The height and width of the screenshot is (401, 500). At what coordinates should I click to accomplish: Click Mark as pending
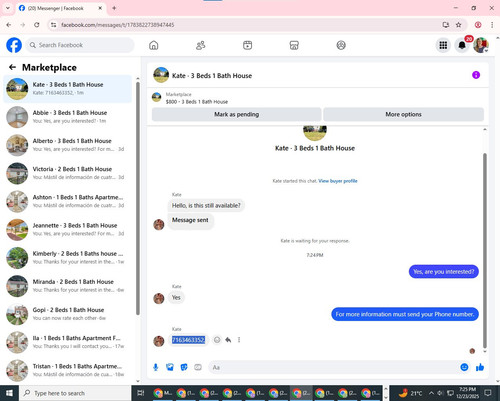pyautogui.click(x=236, y=114)
